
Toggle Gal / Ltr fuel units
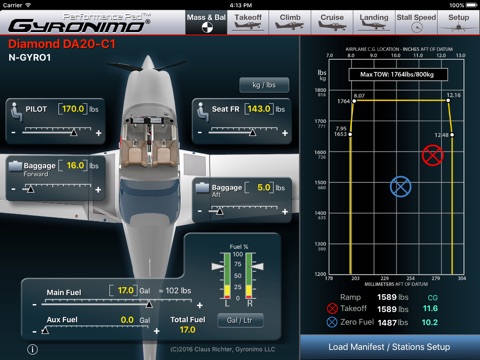coord(240,320)
